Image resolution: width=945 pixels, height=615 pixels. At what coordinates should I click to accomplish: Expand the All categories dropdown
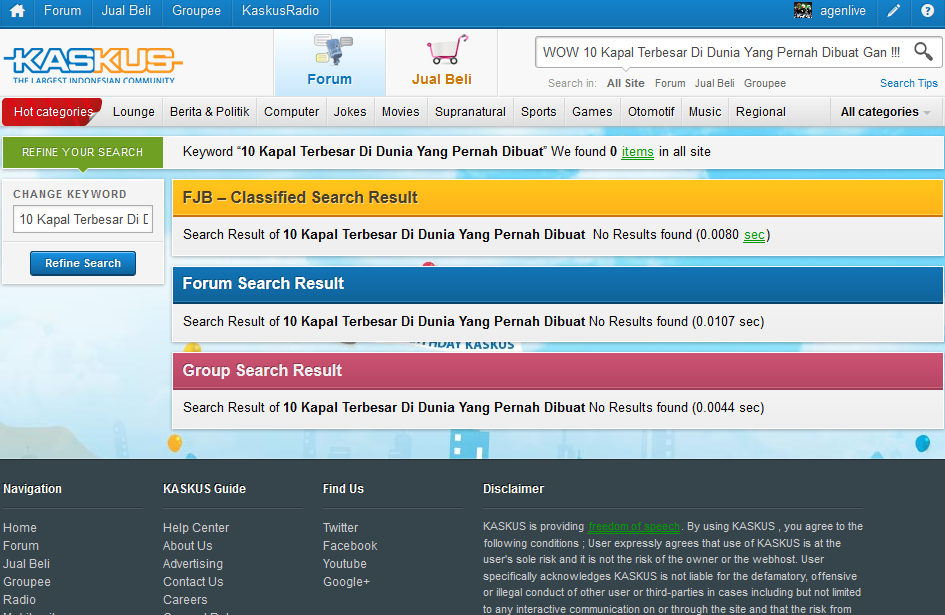pyautogui.click(x=885, y=112)
